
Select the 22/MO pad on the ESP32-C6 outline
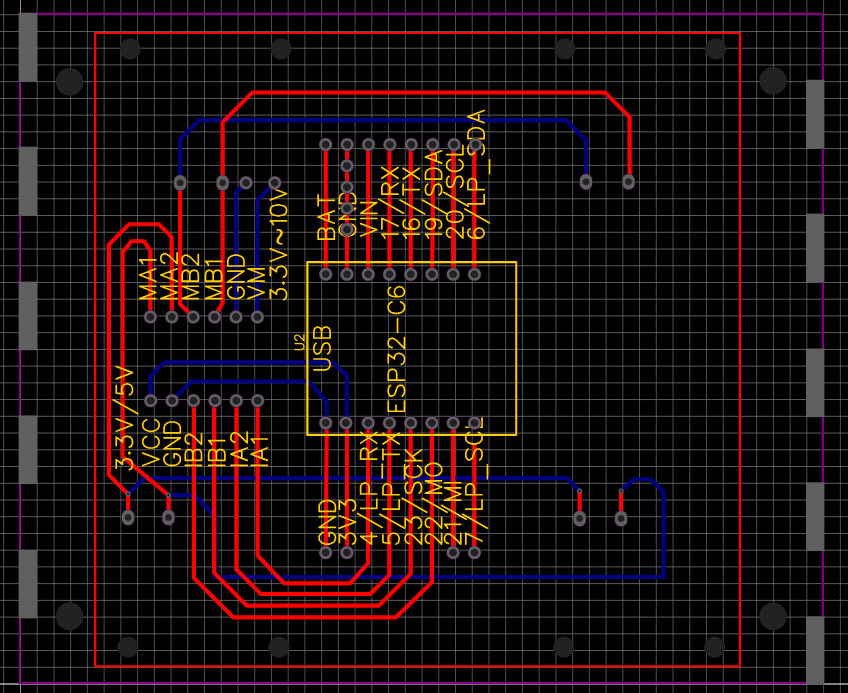pyautogui.click(x=432, y=423)
